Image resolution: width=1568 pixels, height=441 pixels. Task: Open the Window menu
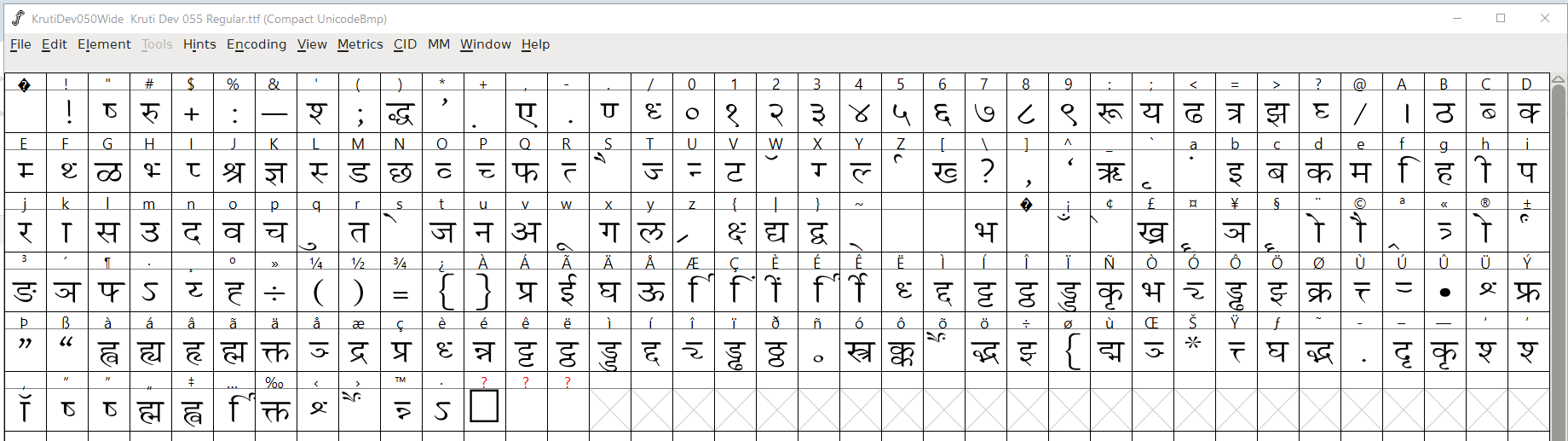(486, 44)
